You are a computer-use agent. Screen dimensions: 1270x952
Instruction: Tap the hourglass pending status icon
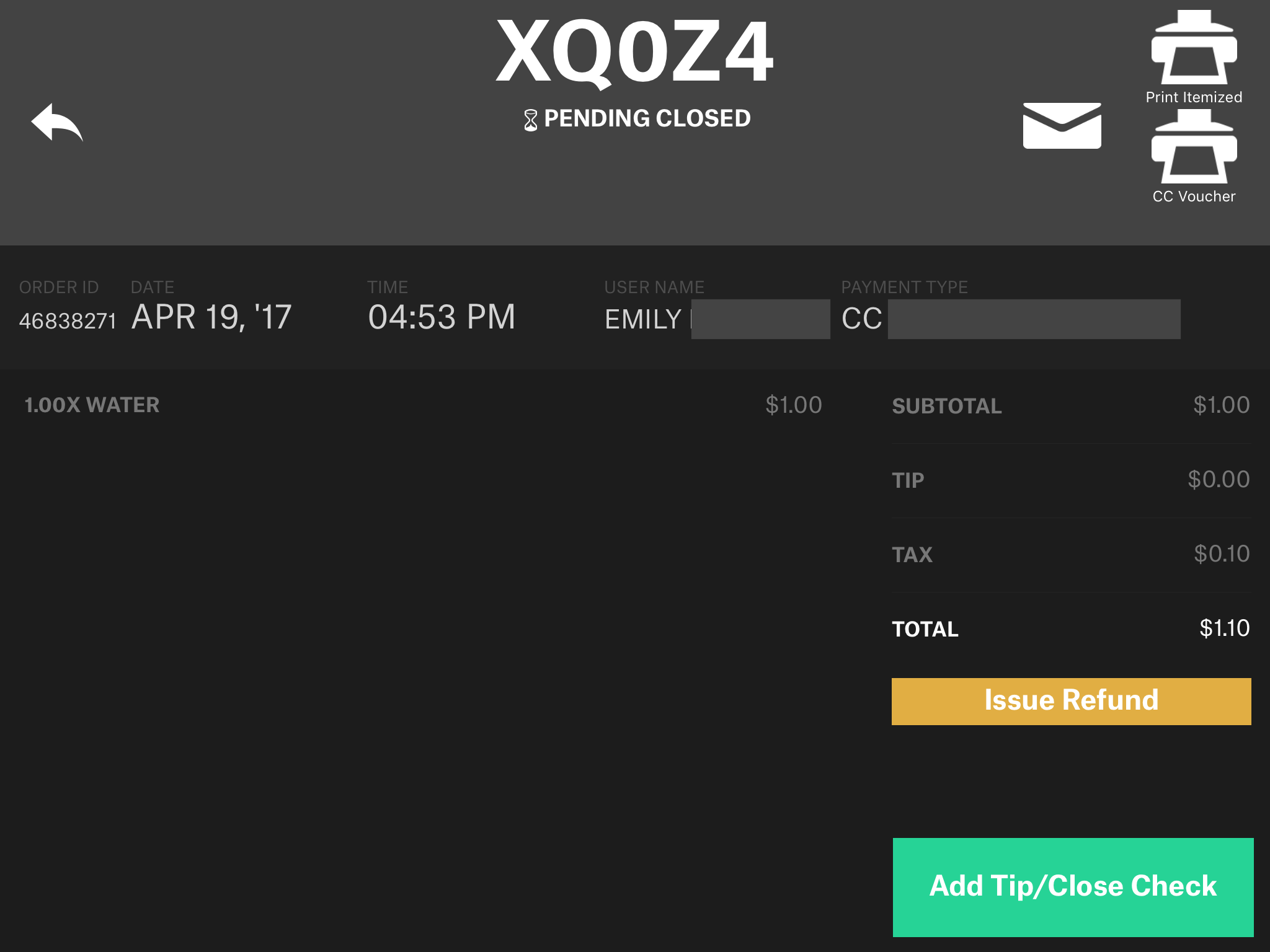(530, 120)
